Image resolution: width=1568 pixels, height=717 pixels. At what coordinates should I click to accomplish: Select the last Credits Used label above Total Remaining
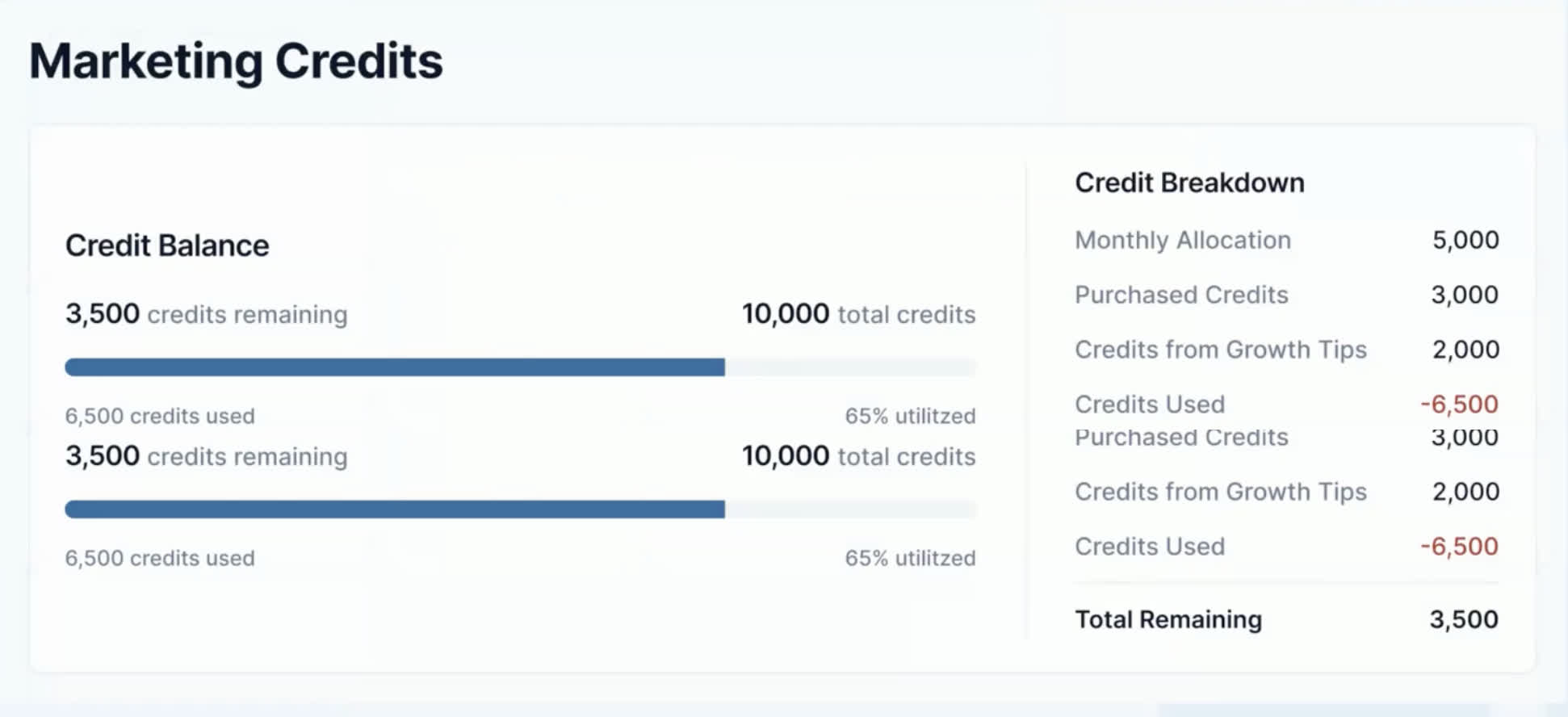click(x=1150, y=547)
